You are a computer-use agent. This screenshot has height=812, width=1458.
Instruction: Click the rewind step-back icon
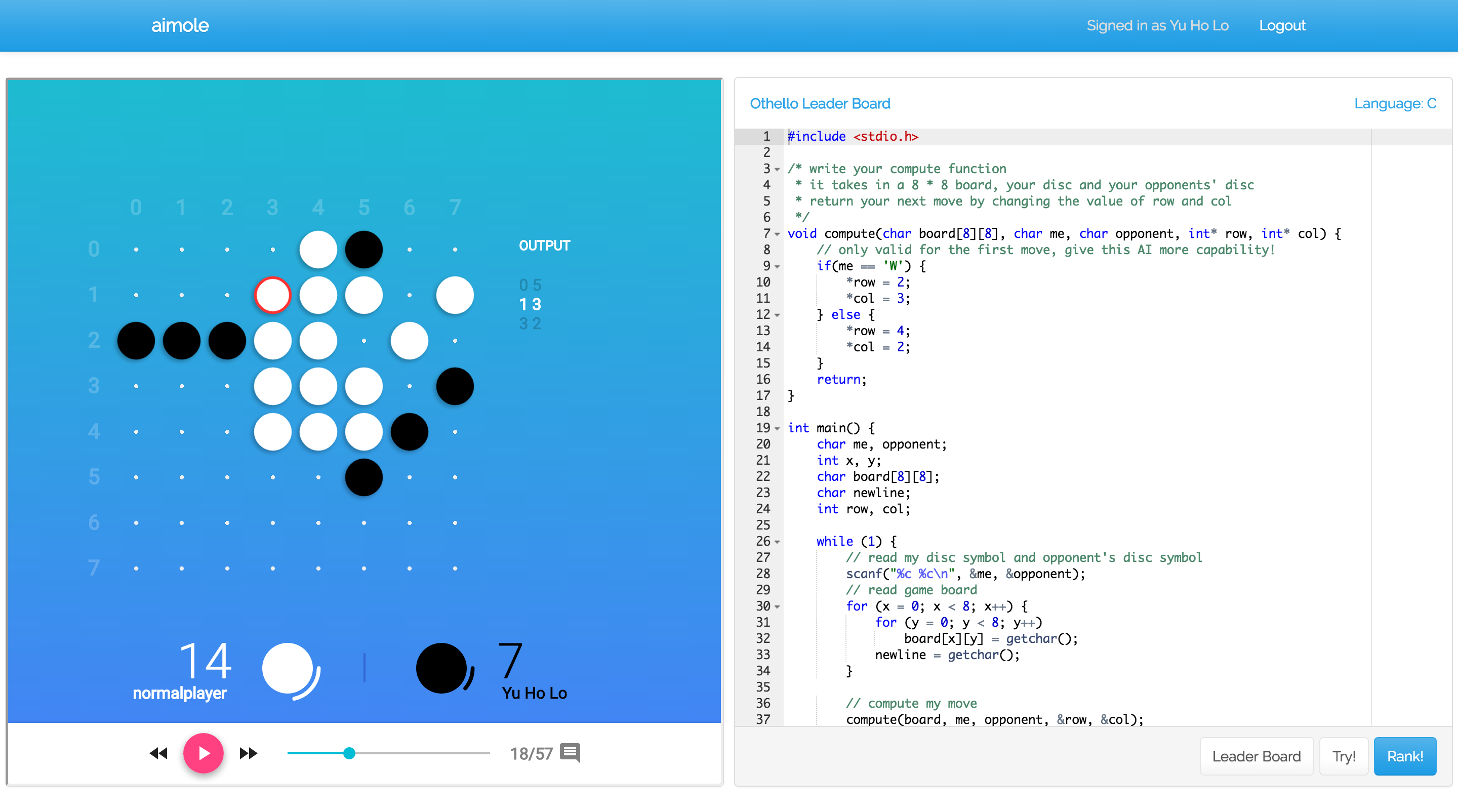pos(158,753)
